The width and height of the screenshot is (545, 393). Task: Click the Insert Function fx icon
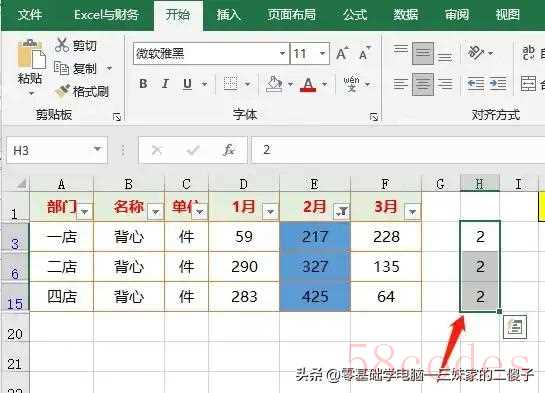(x=228, y=150)
